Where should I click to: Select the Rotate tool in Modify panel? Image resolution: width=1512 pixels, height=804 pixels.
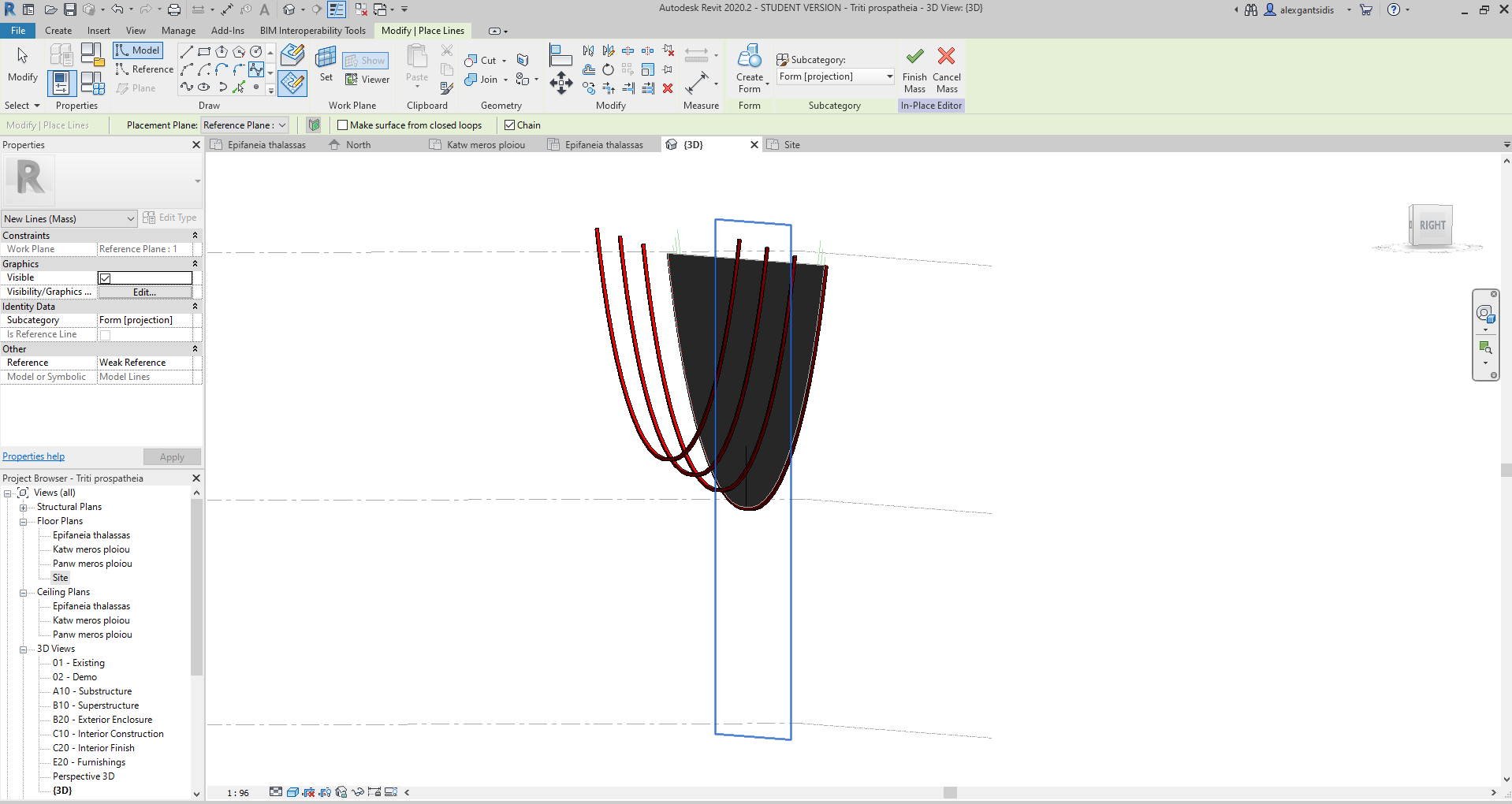[x=608, y=69]
